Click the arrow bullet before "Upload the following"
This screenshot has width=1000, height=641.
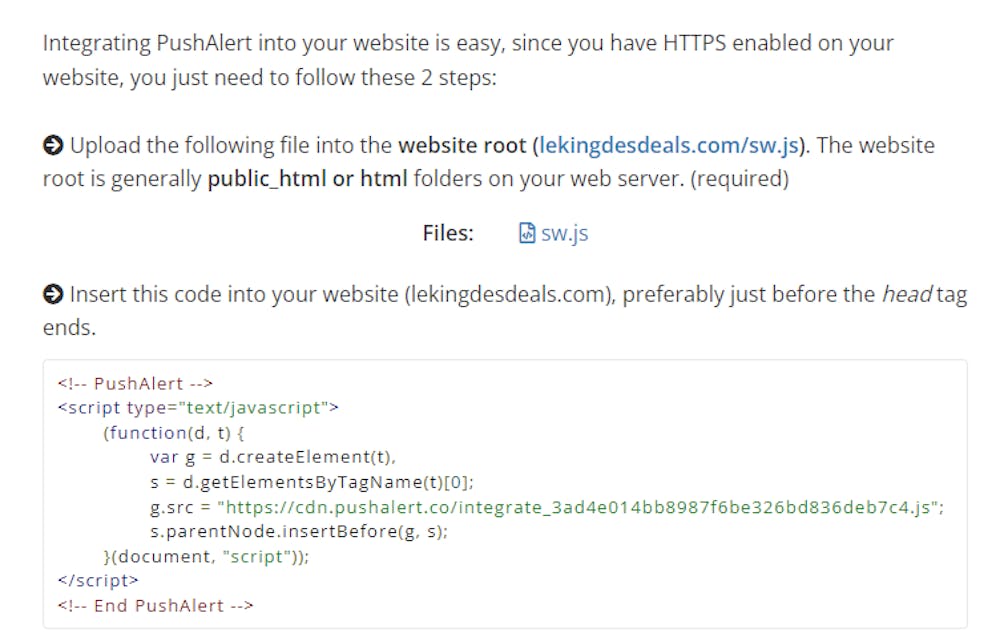click(52, 146)
